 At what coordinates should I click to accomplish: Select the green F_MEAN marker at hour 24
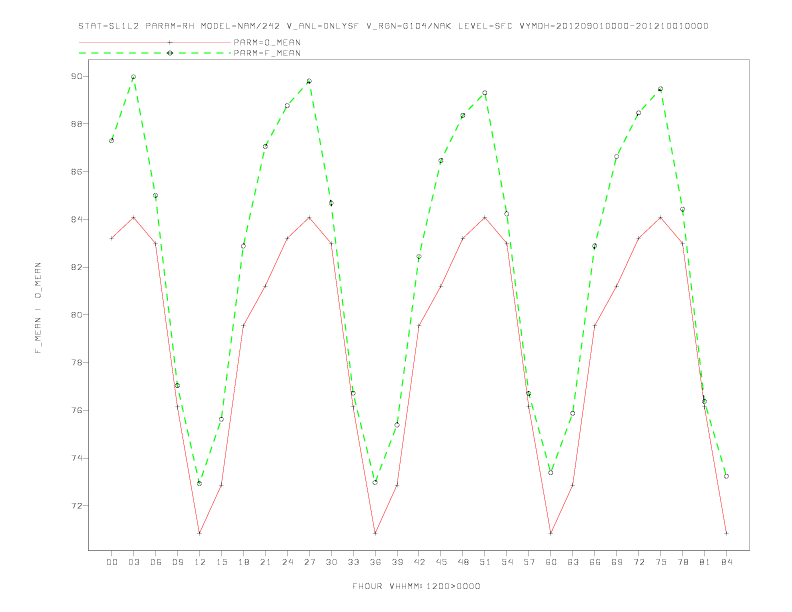coord(287,106)
